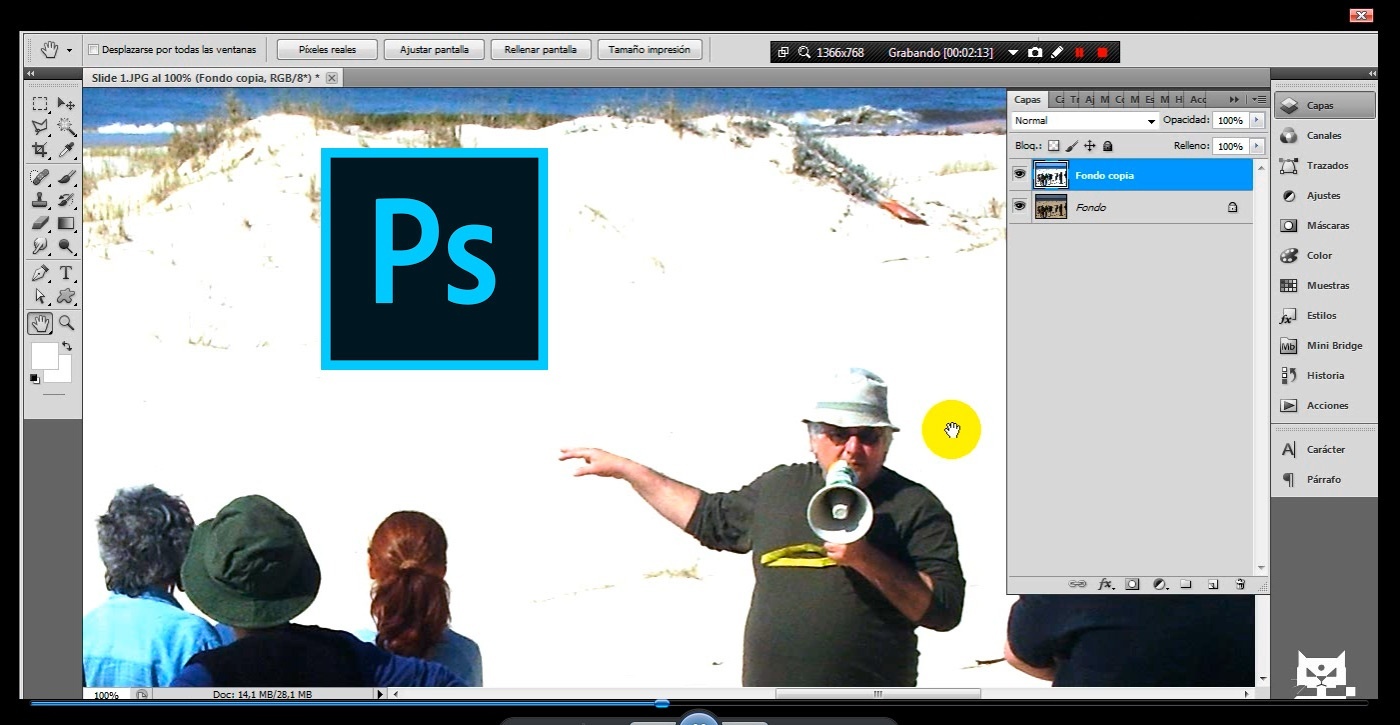
Task: Click the Píxeles reales button
Action: [327, 49]
